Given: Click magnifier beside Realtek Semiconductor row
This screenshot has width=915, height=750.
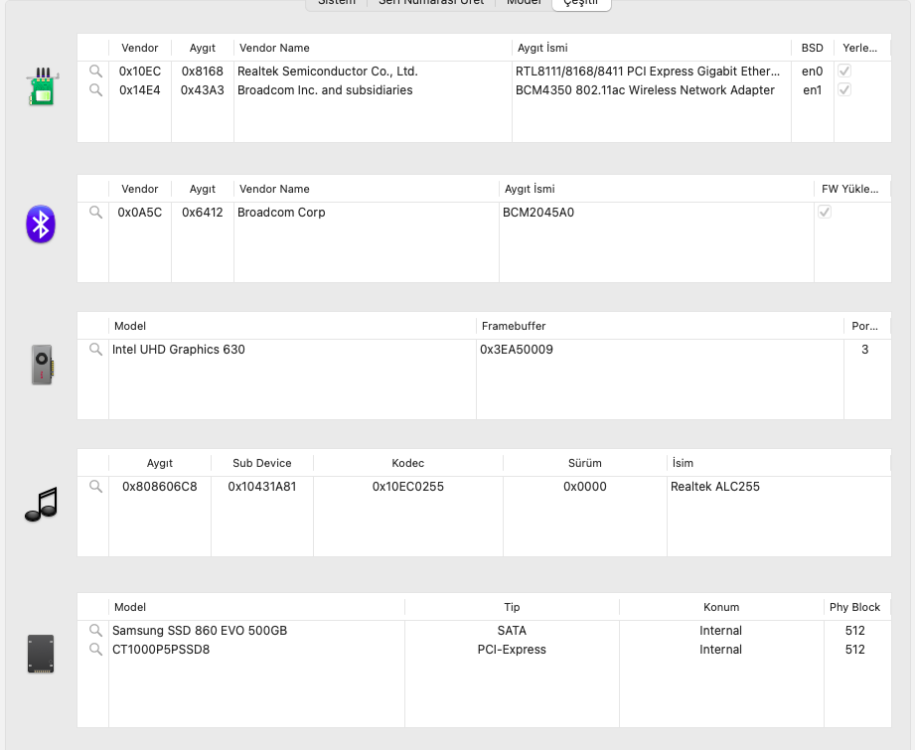Looking at the screenshot, I should [x=96, y=71].
